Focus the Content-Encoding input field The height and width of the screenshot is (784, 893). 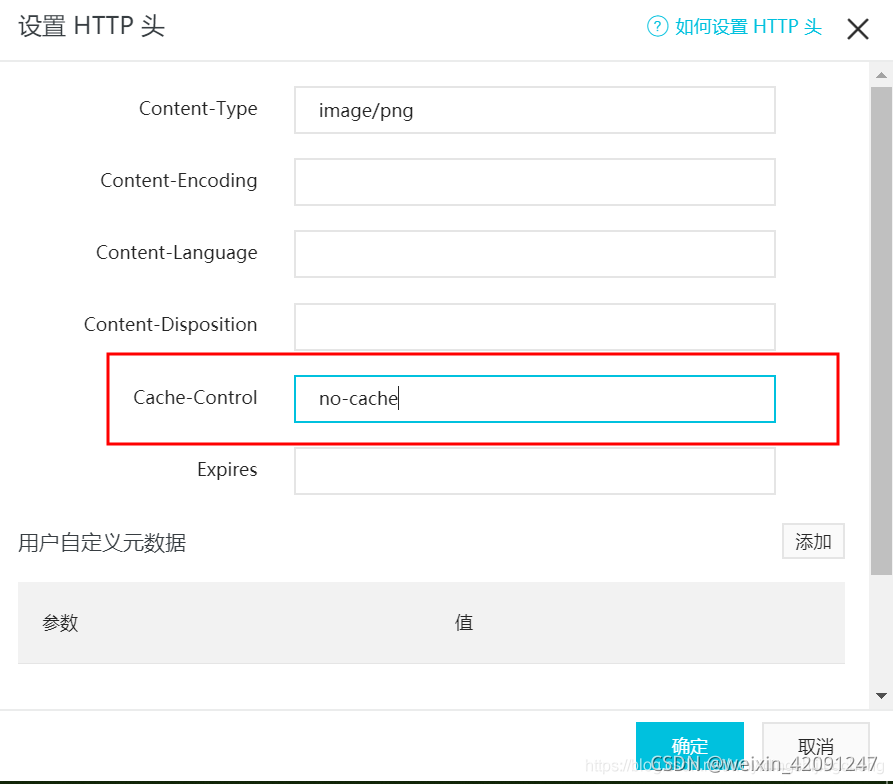[535, 182]
